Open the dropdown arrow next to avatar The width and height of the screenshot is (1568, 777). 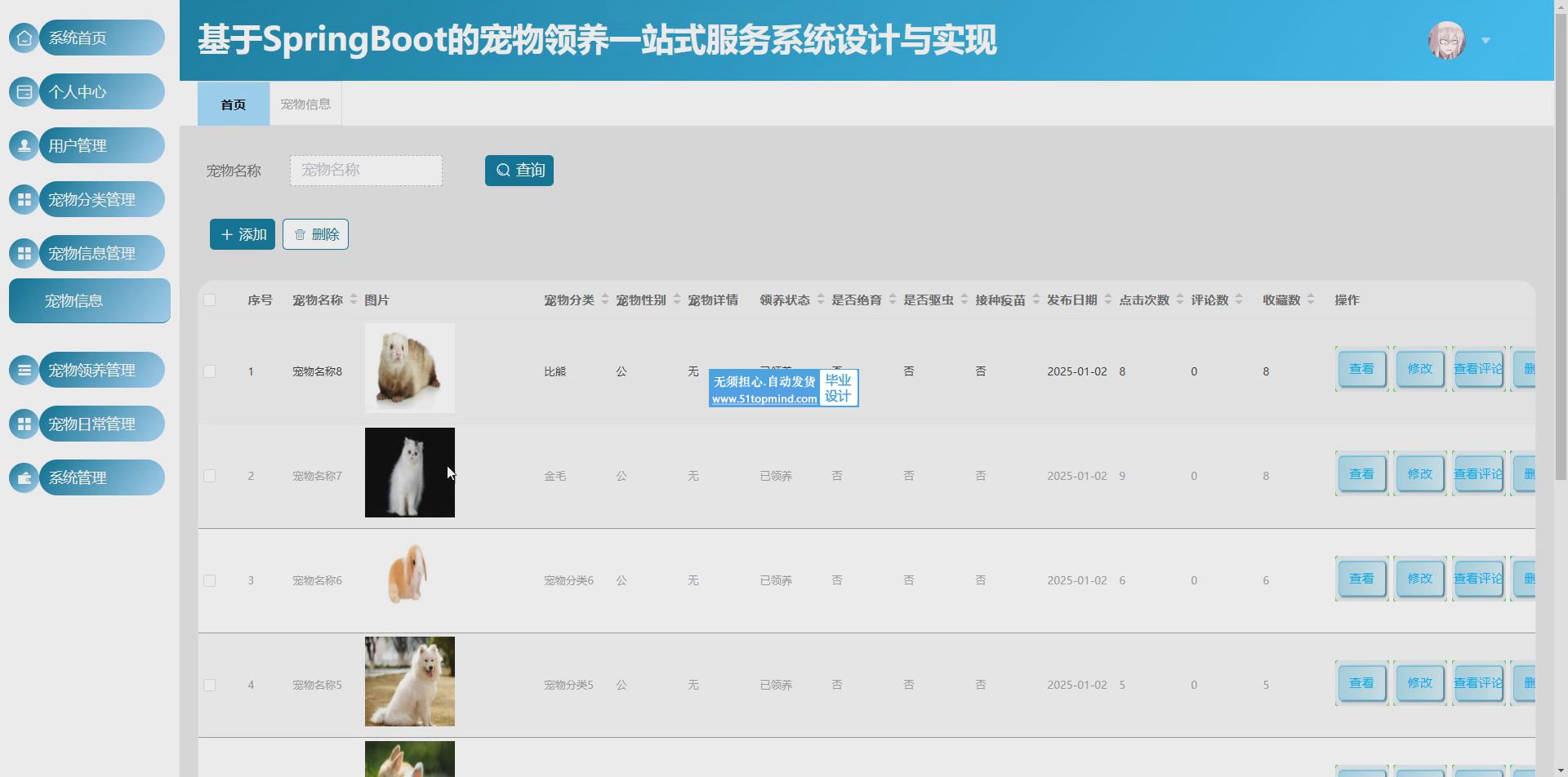[1486, 41]
